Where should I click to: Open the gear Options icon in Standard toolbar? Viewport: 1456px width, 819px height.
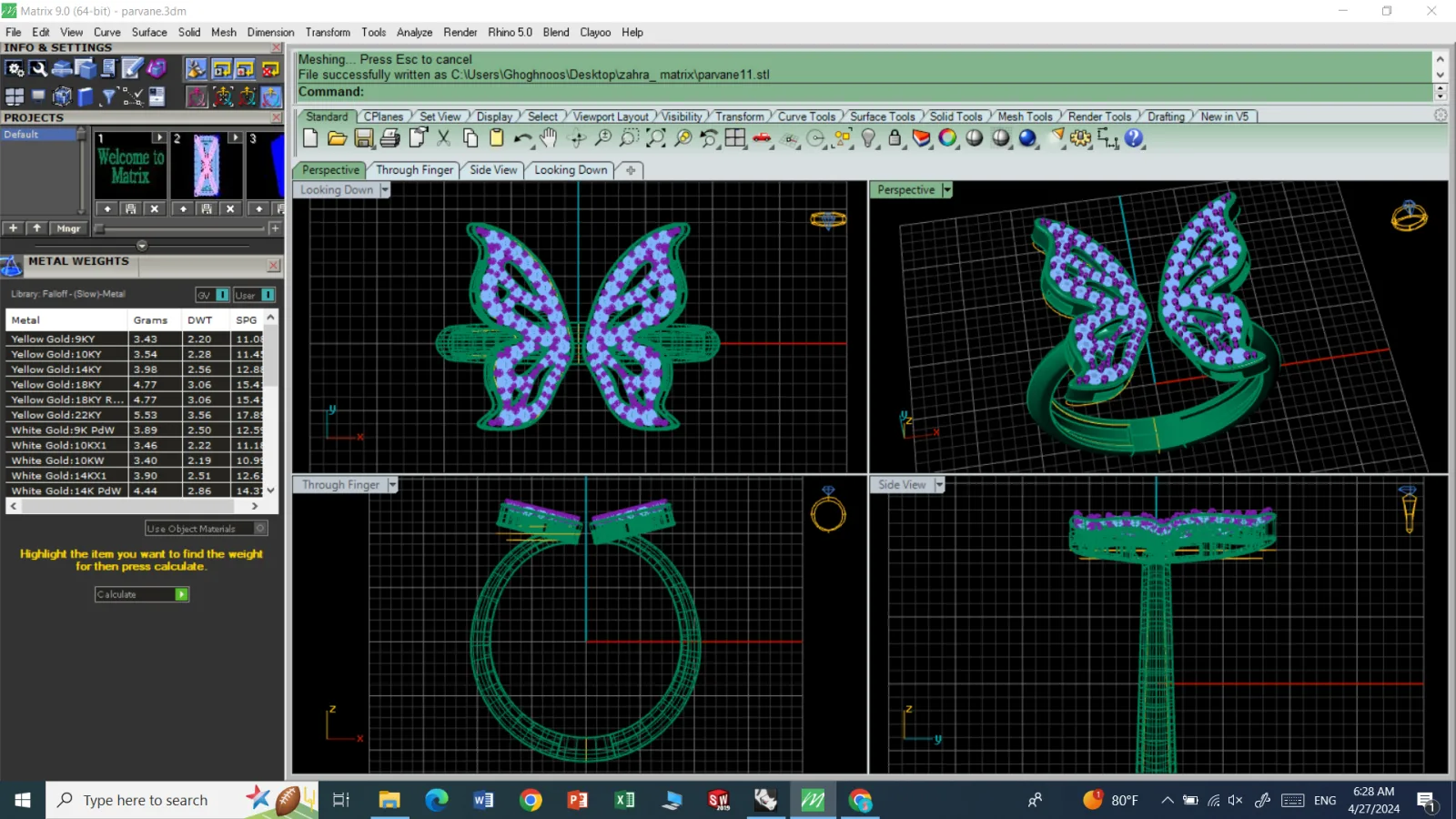click(x=1081, y=138)
